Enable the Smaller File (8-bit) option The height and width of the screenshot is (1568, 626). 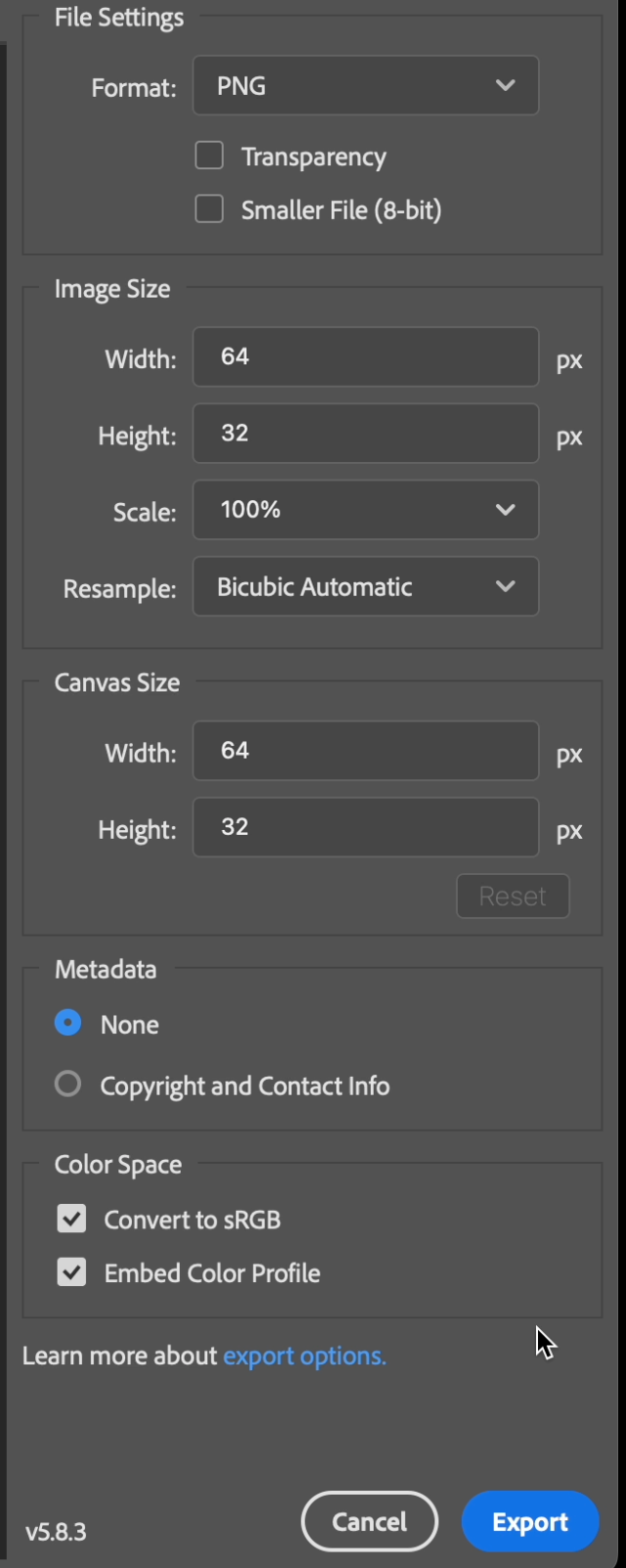coord(208,208)
